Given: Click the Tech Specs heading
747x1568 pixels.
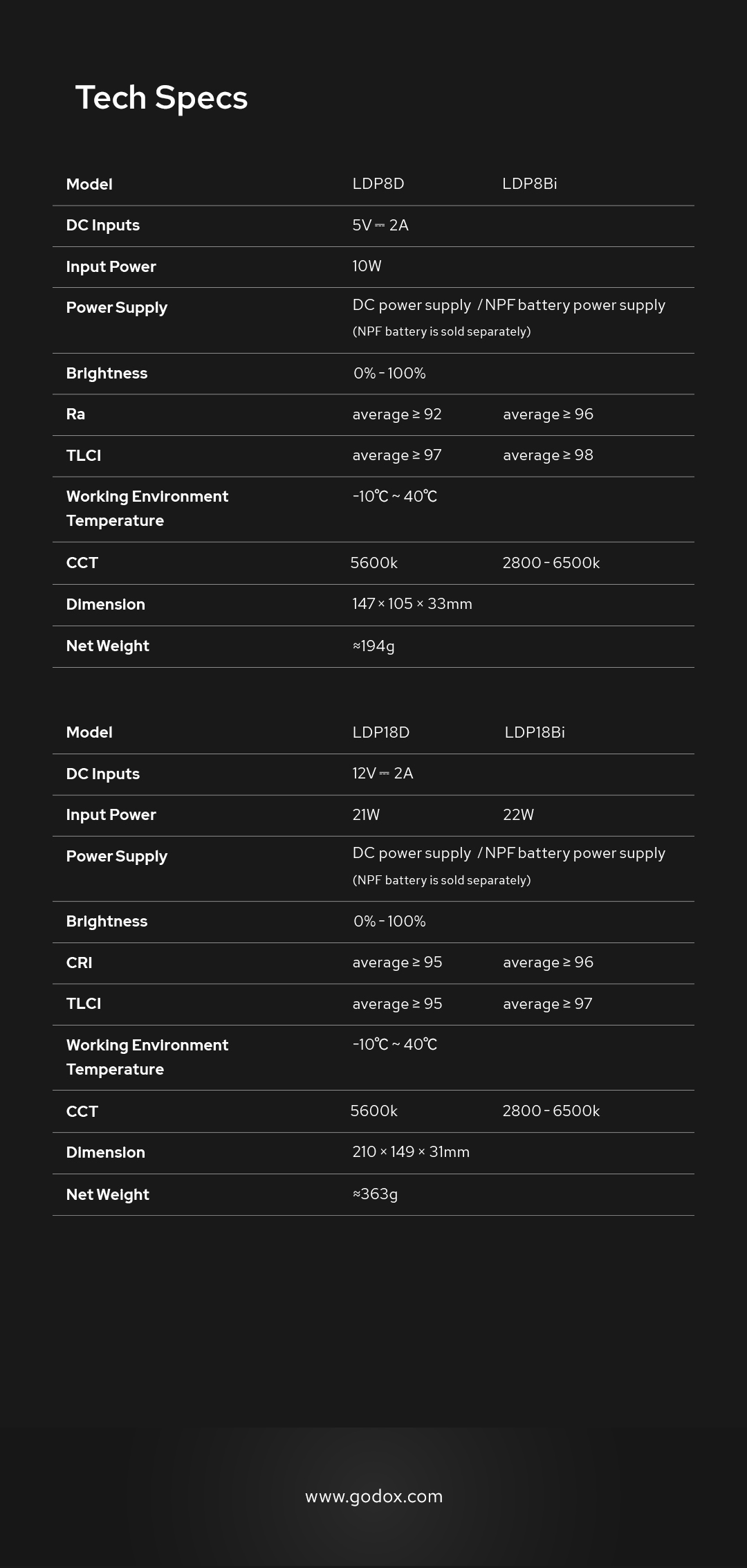Looking at the screenshot, I should coord(161,98).
